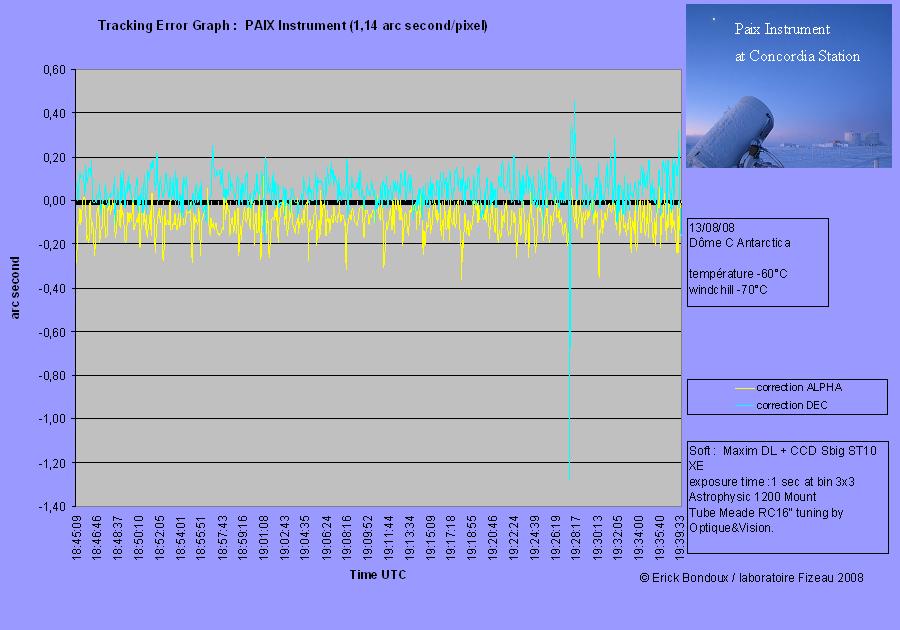Click the '-1,00' vertical axis label

(x=53, y=419)
